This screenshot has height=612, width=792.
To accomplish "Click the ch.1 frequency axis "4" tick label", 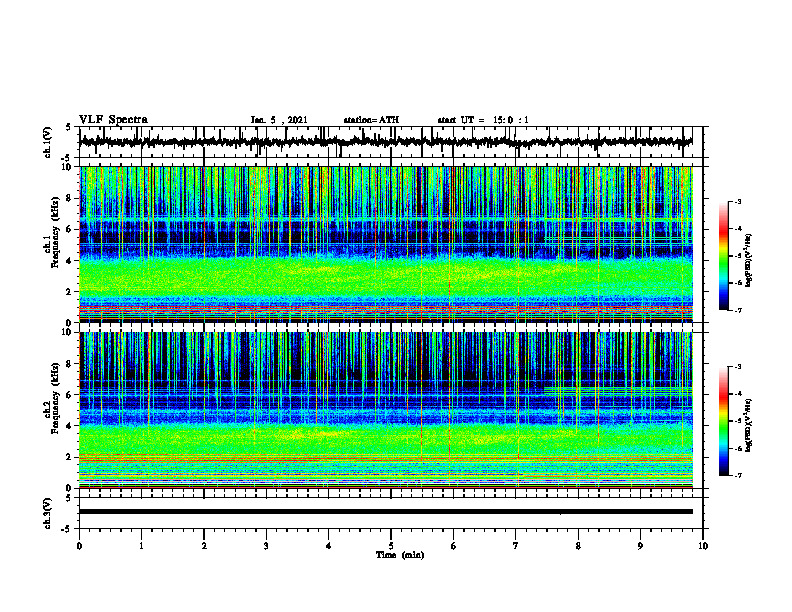I will coord(70,261).
